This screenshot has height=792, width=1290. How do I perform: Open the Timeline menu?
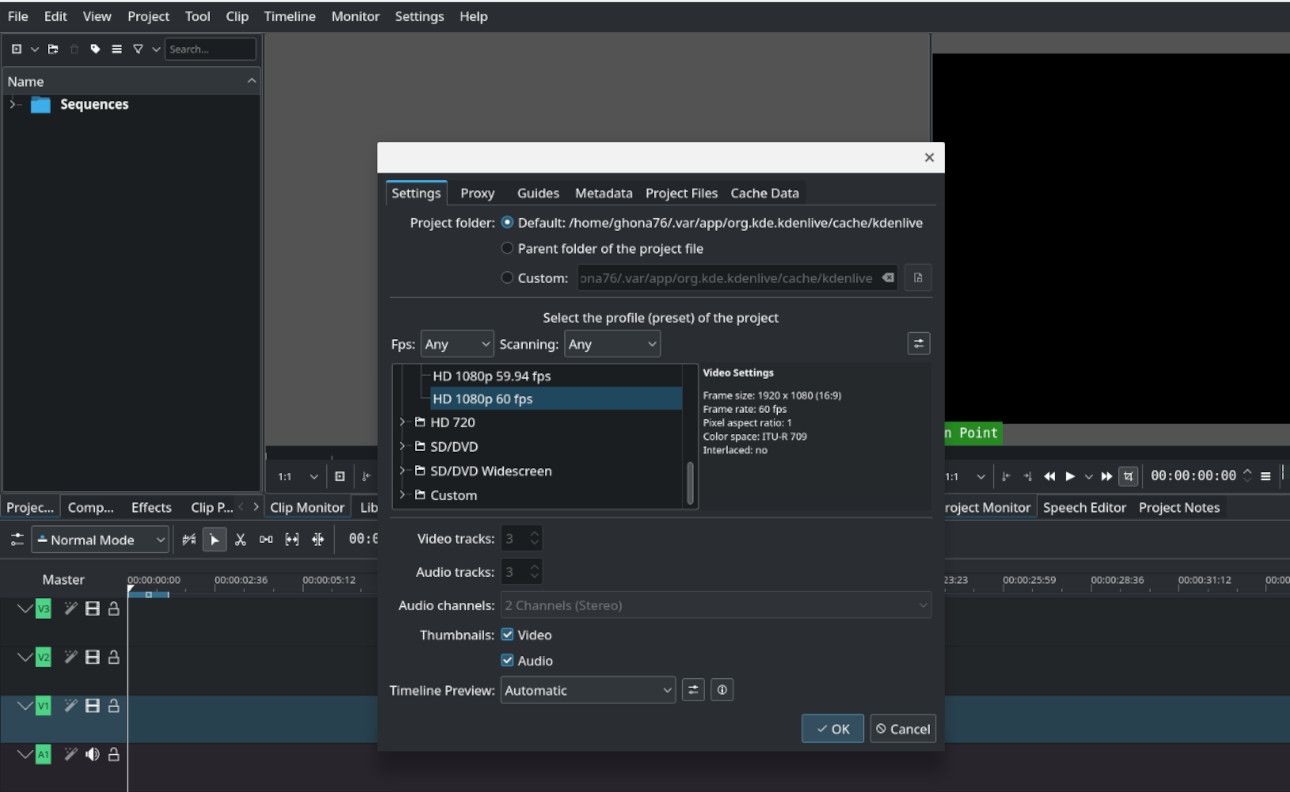[289, 16]
